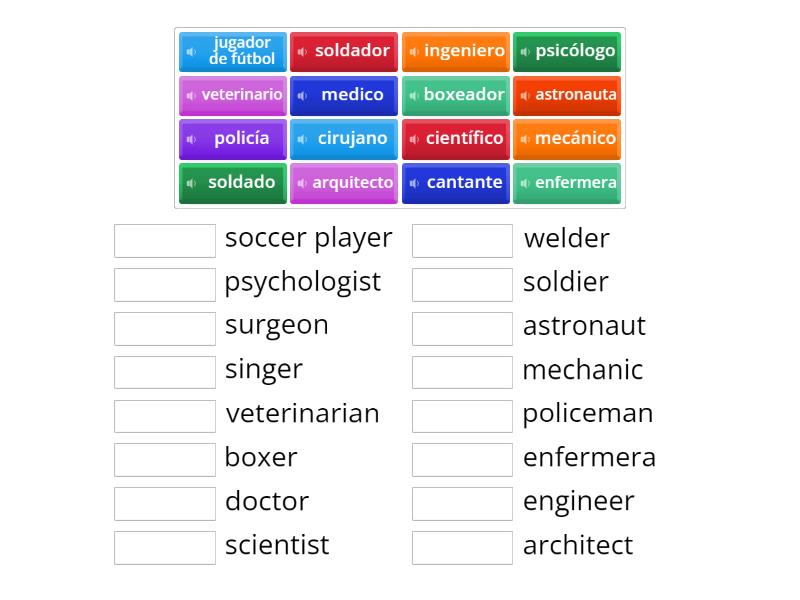Click the "policía" word card

pyautogui.click(x=232, y=139)
